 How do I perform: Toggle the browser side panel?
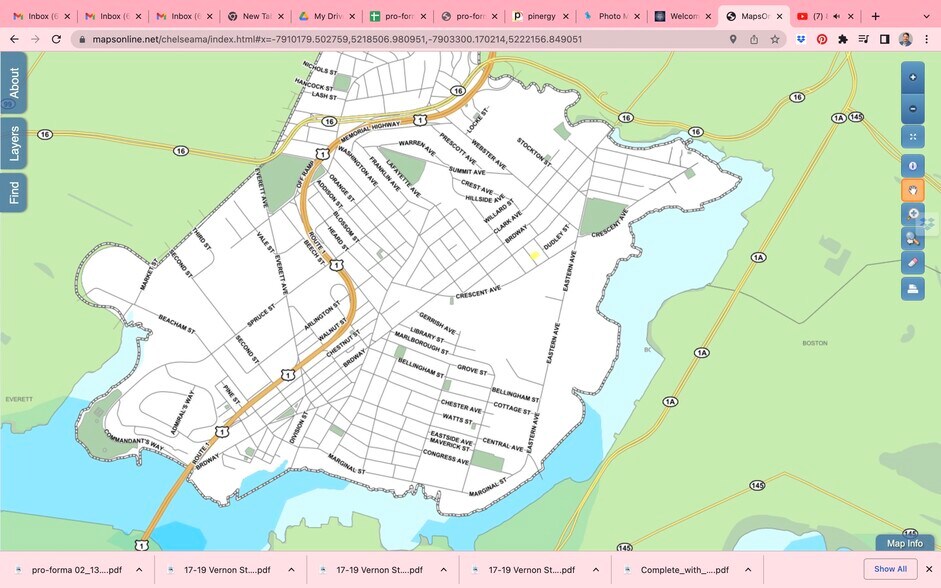[884, 39]
